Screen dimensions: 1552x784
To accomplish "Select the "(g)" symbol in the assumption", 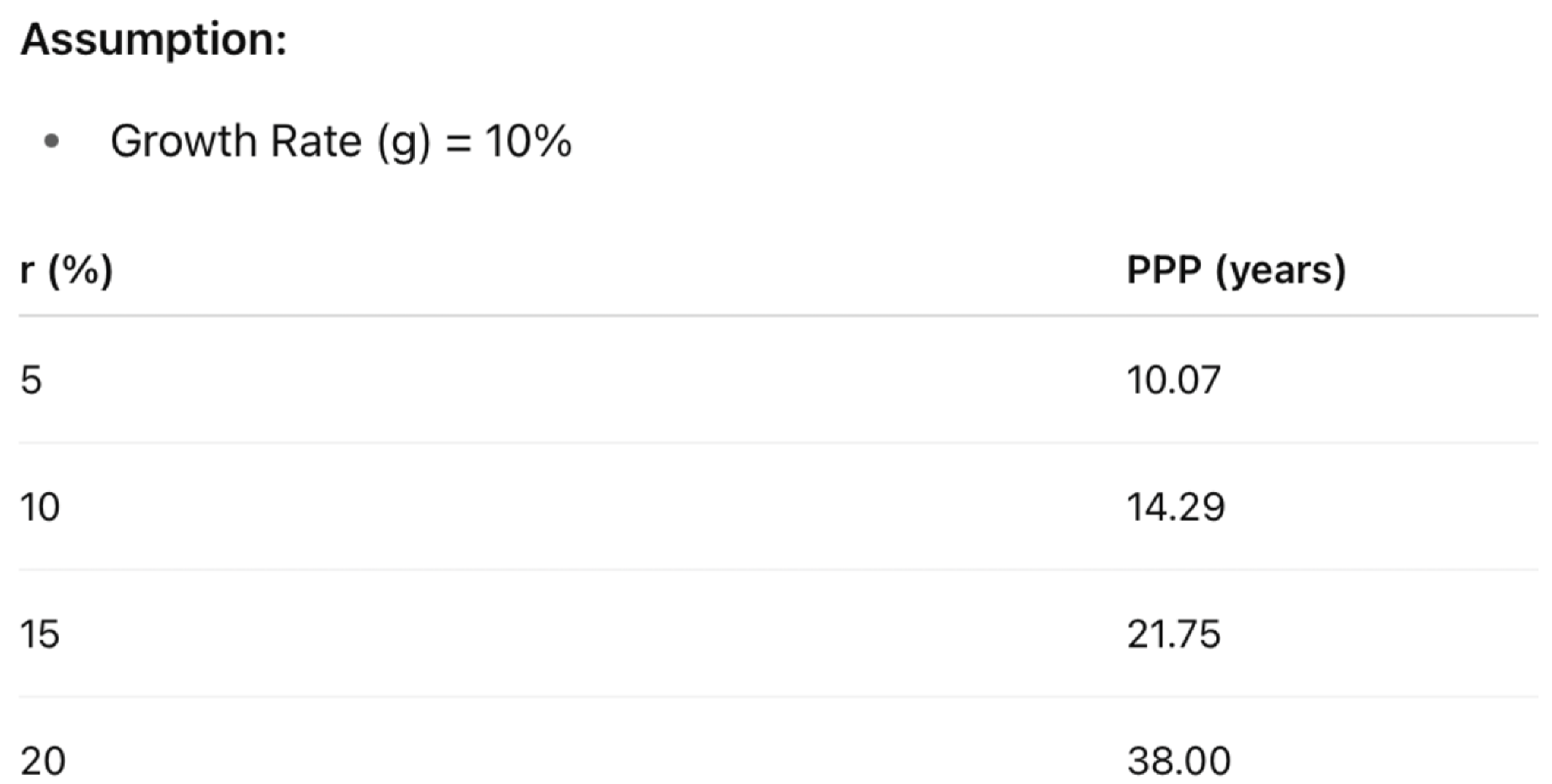I will click(404, 141).
